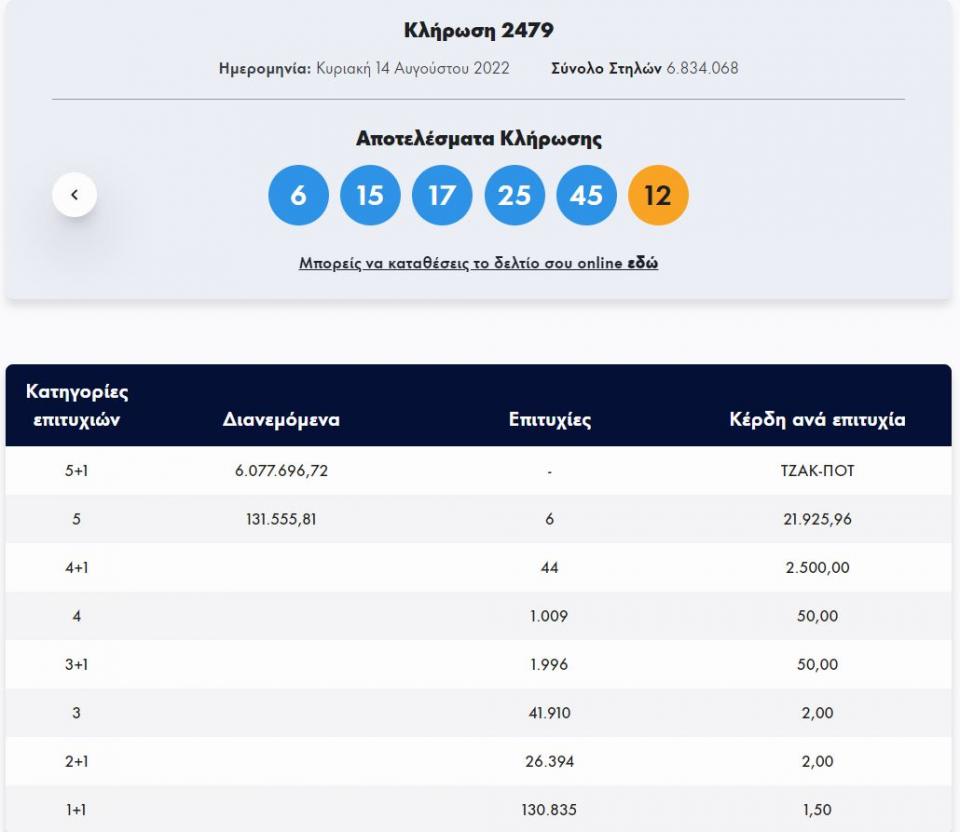
Task: Select the blue ball number 17
Action: point(442,195)
